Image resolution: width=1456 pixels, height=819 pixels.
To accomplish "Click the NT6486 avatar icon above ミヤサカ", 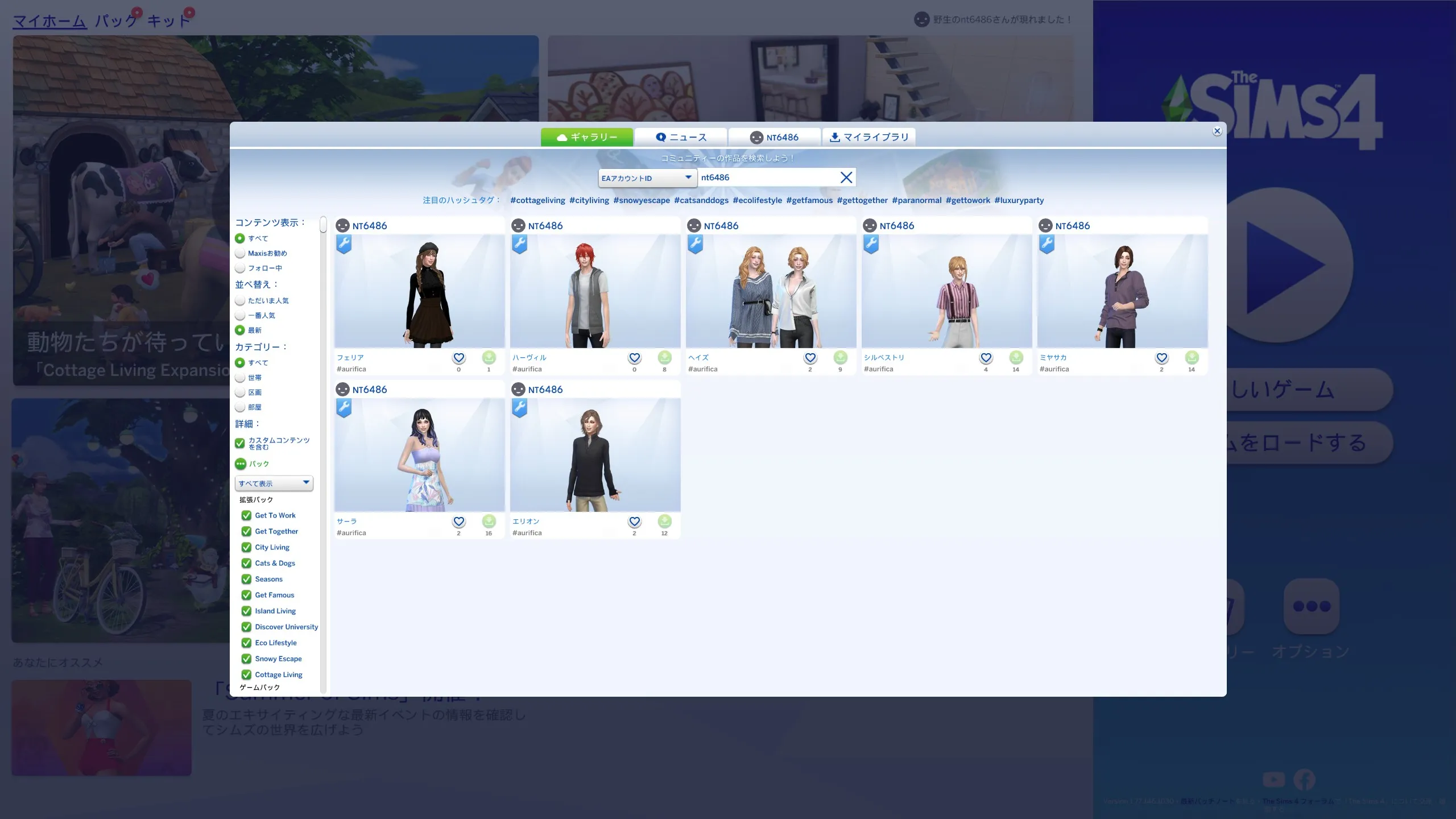I will [x=1045, y=226].
